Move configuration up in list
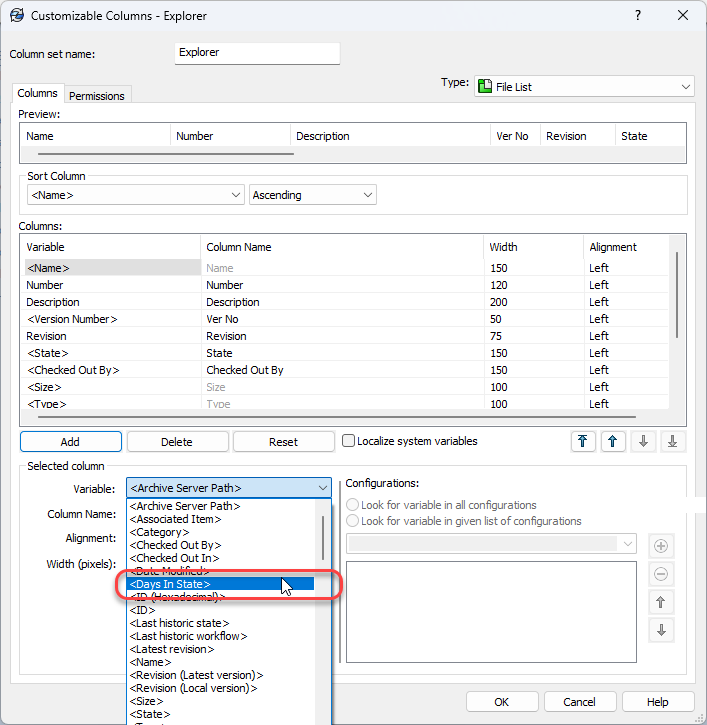This screenshot has height=725, width=707. [x=660, y=602]
